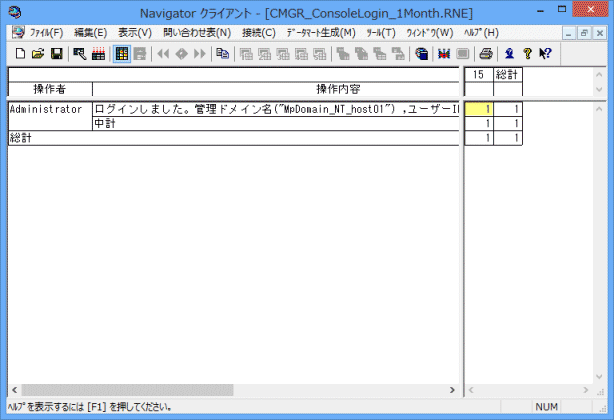Create a new file with blank page icon
This screenshot has height=420, width=614.
(20, 53)
